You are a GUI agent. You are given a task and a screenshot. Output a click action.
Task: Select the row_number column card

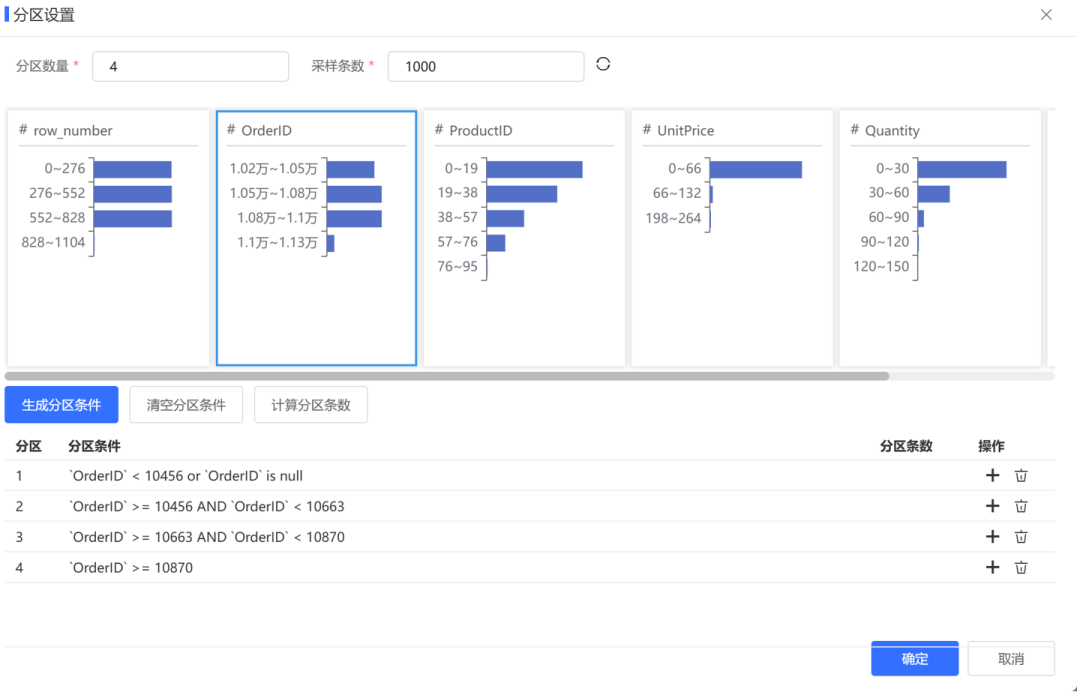click(108, 238)
